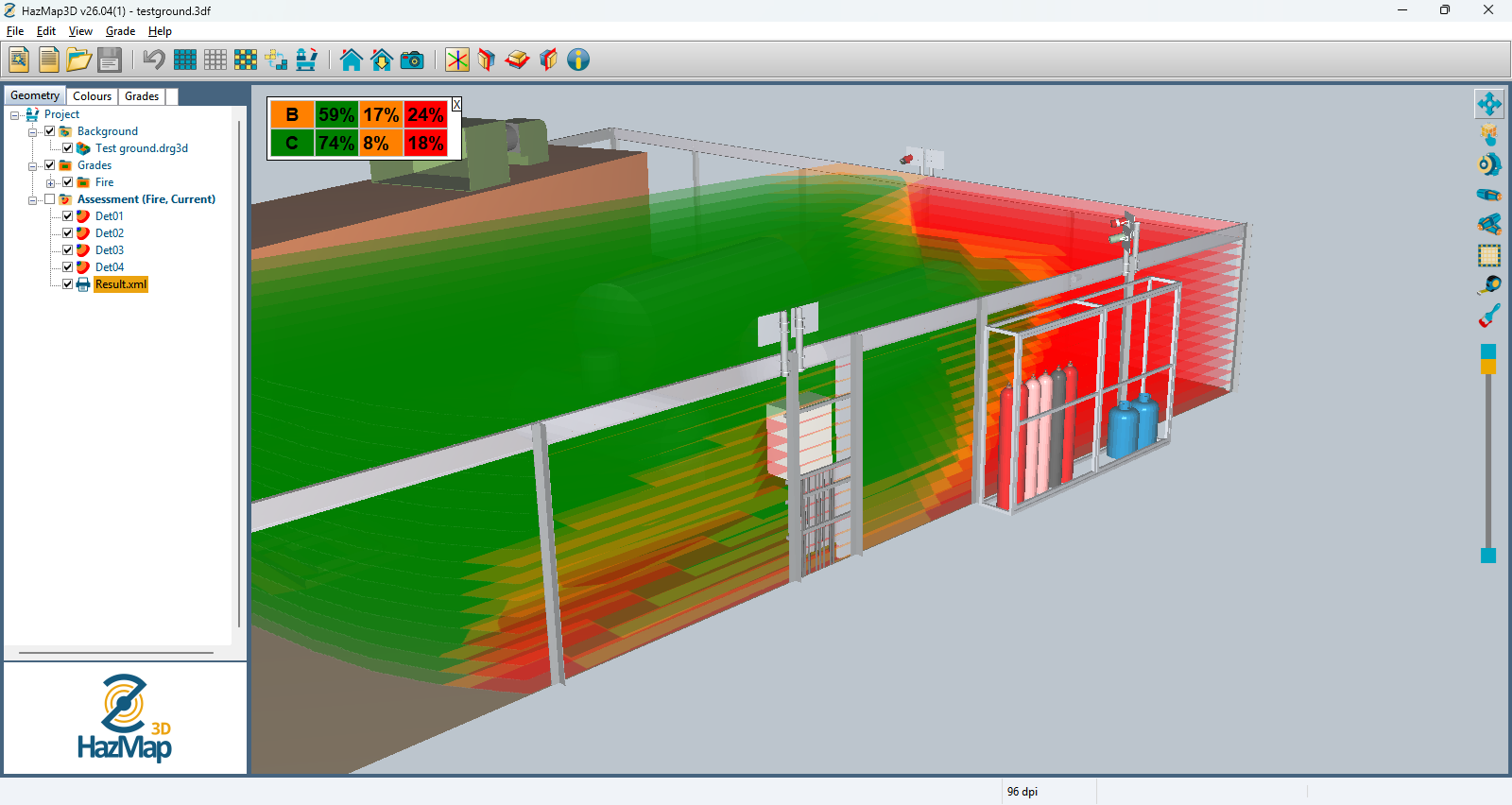1512x805 pixels.
Task: Click the open folder toolbar icon
Action: pyautogui.click(x=79, y=60)
